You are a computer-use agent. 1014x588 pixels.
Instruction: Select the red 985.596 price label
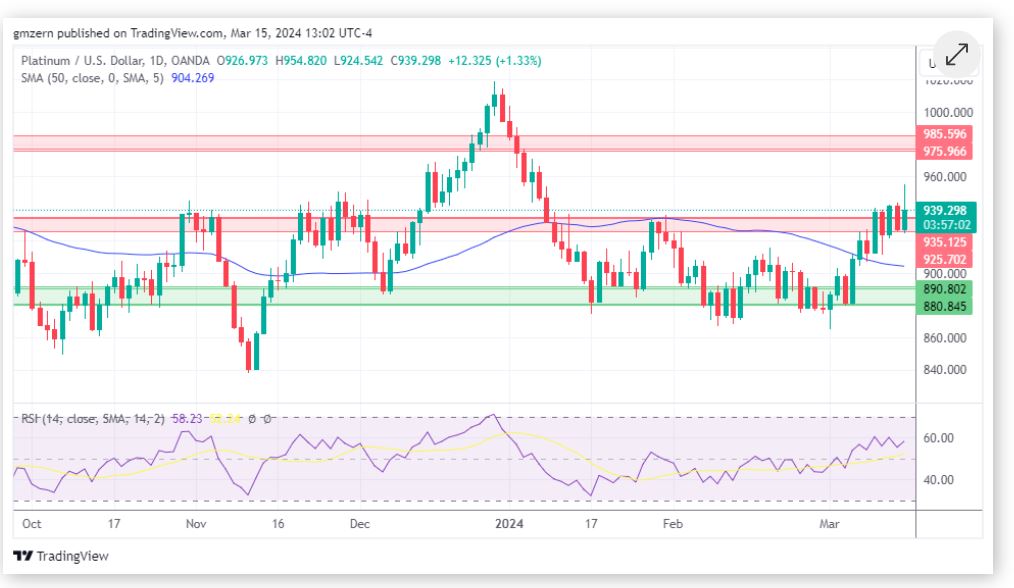(x=945, y=134)
